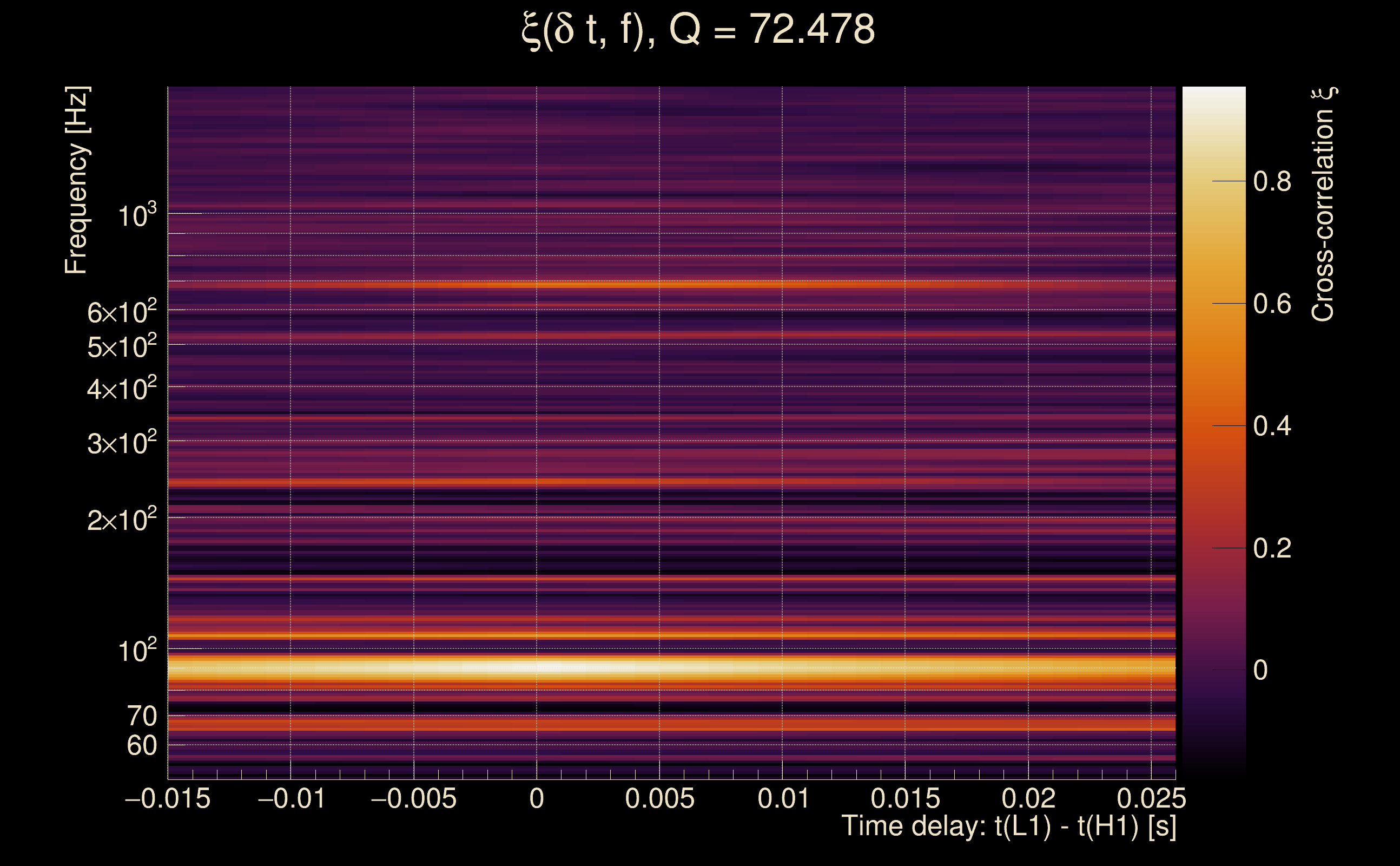Click the x-axis tick label 0.025
Image resolution: width=1400 pixels, height=866 pixels.
click(1151, 798)
